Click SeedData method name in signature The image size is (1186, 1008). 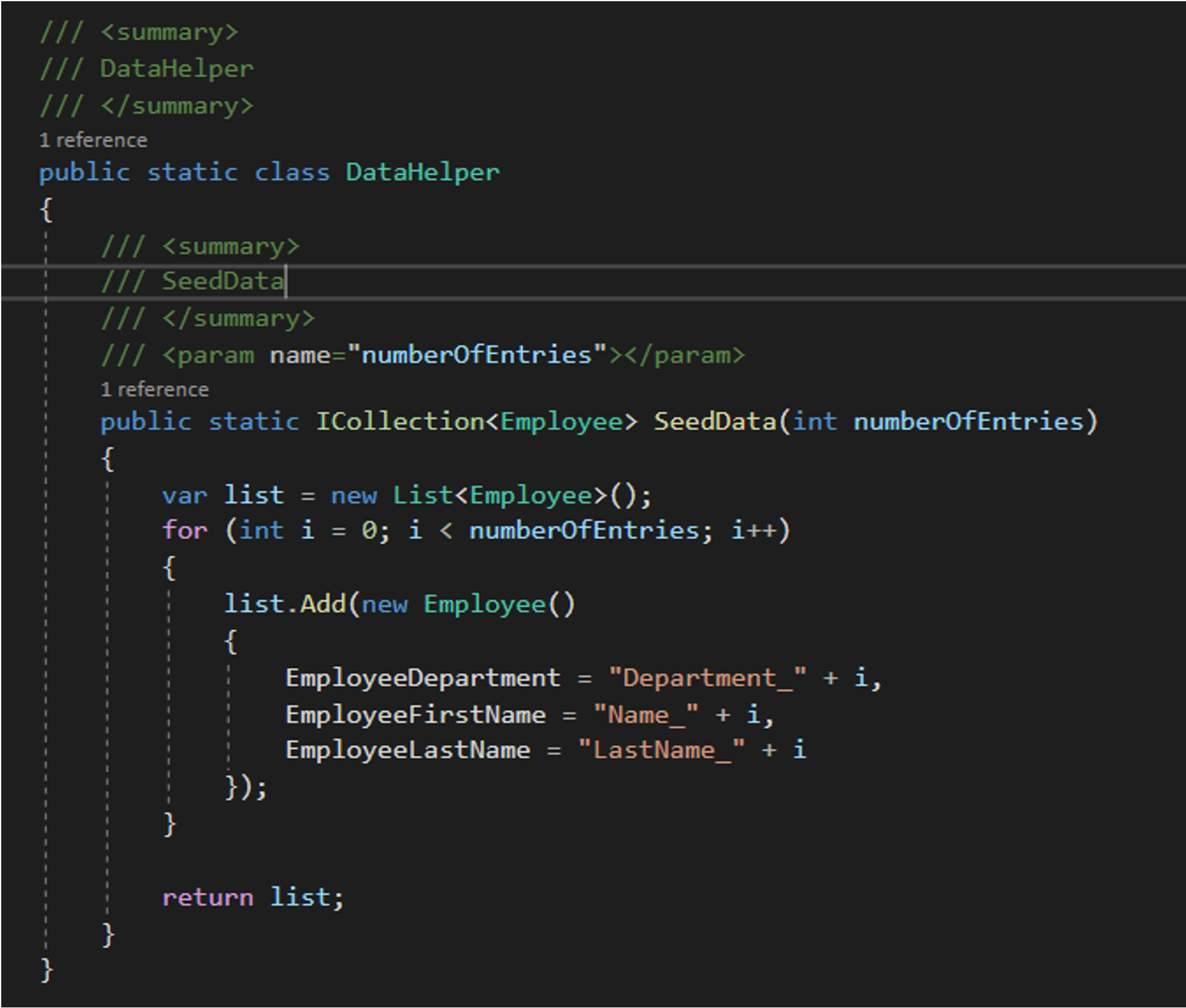click(x=714, y=421)
